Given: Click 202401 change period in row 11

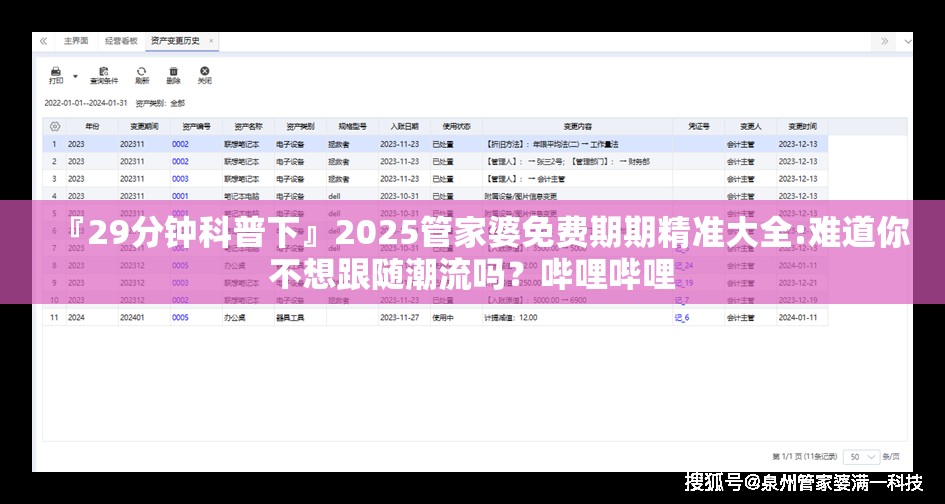Looking at the screenshot, I should click(145, 317).
